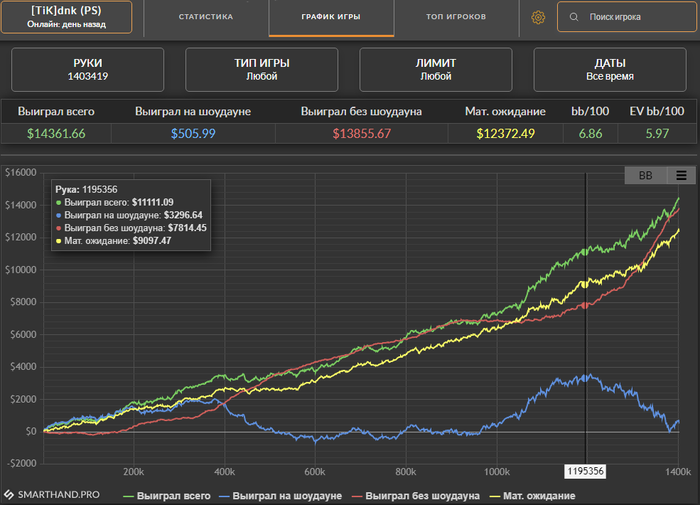Click the $0 y-axis label
The image size is (700, 505).
(31, 431)
